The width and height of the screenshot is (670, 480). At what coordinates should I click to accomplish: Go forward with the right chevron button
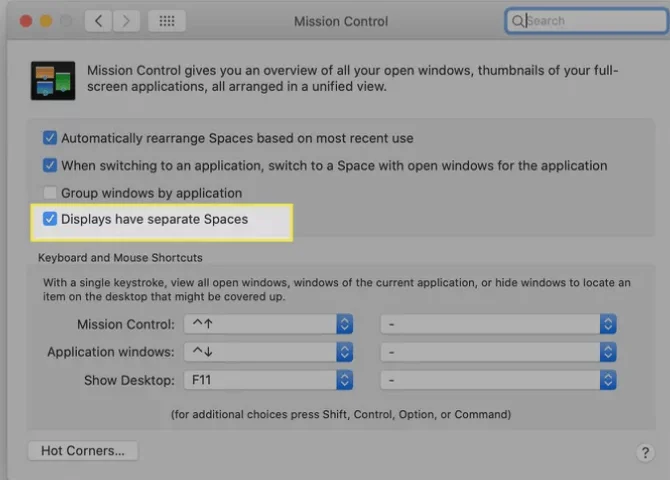[126, 21]
